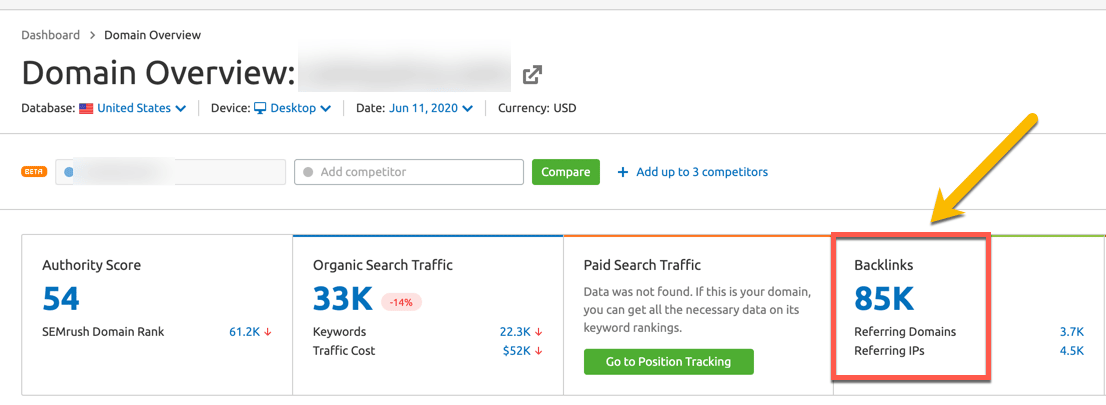Open the Authority Score value 54
The height and width of the screenshot is (405, 1106).
point(61,298)
